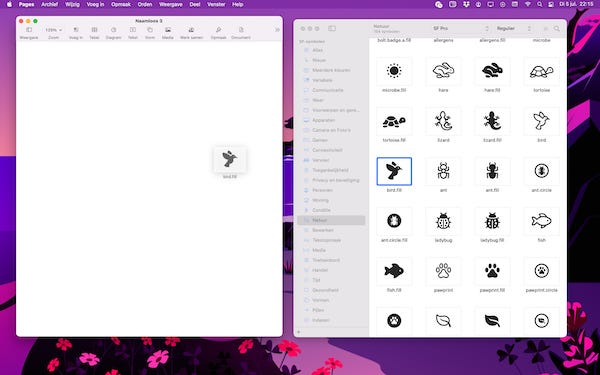Open the Opmaak menu in menu bar
The image size is (600, 375).
pos(121,5)
